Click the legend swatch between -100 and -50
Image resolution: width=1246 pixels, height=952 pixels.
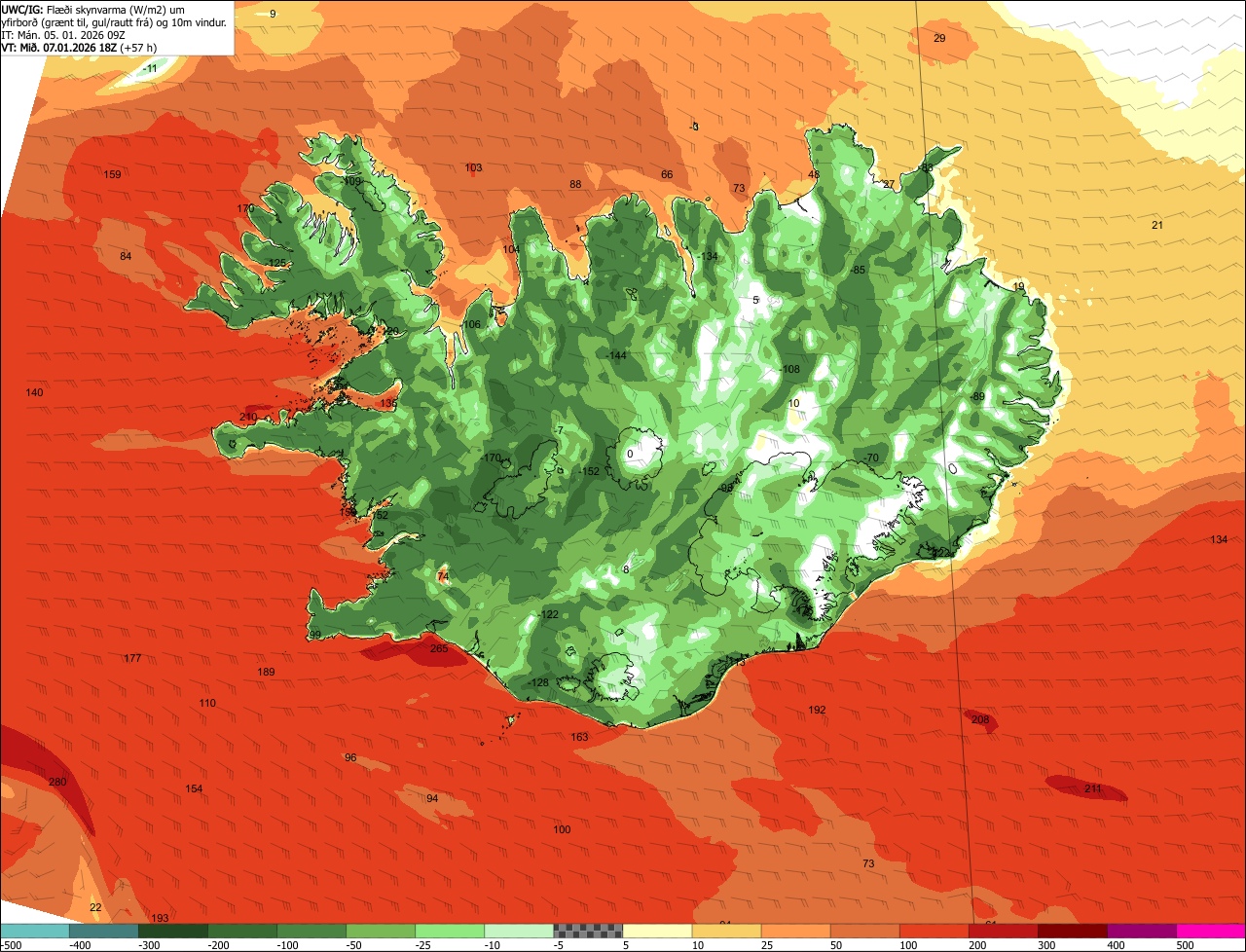(x=311, y=931)
